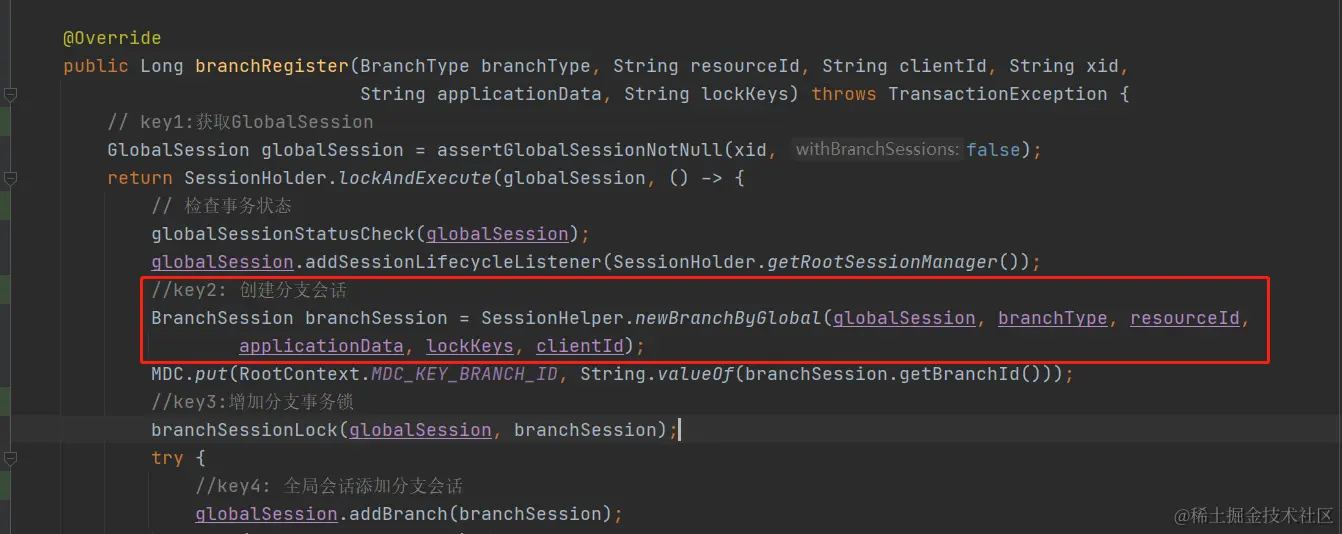Click the Long return type
Image resolution: width=1342 pixels, height=534 pixels.
pos(162,66)
